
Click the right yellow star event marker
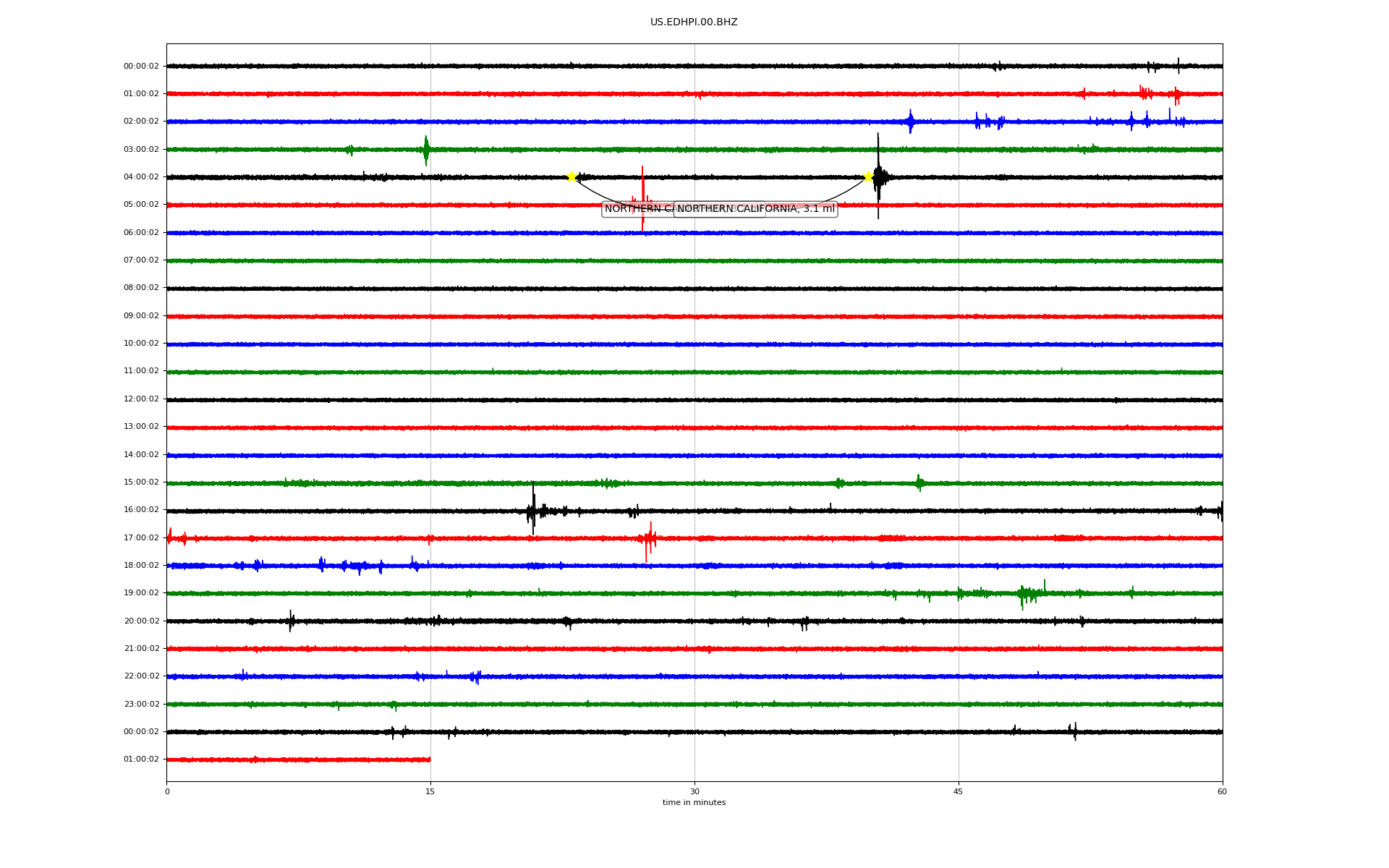(868, 176)
